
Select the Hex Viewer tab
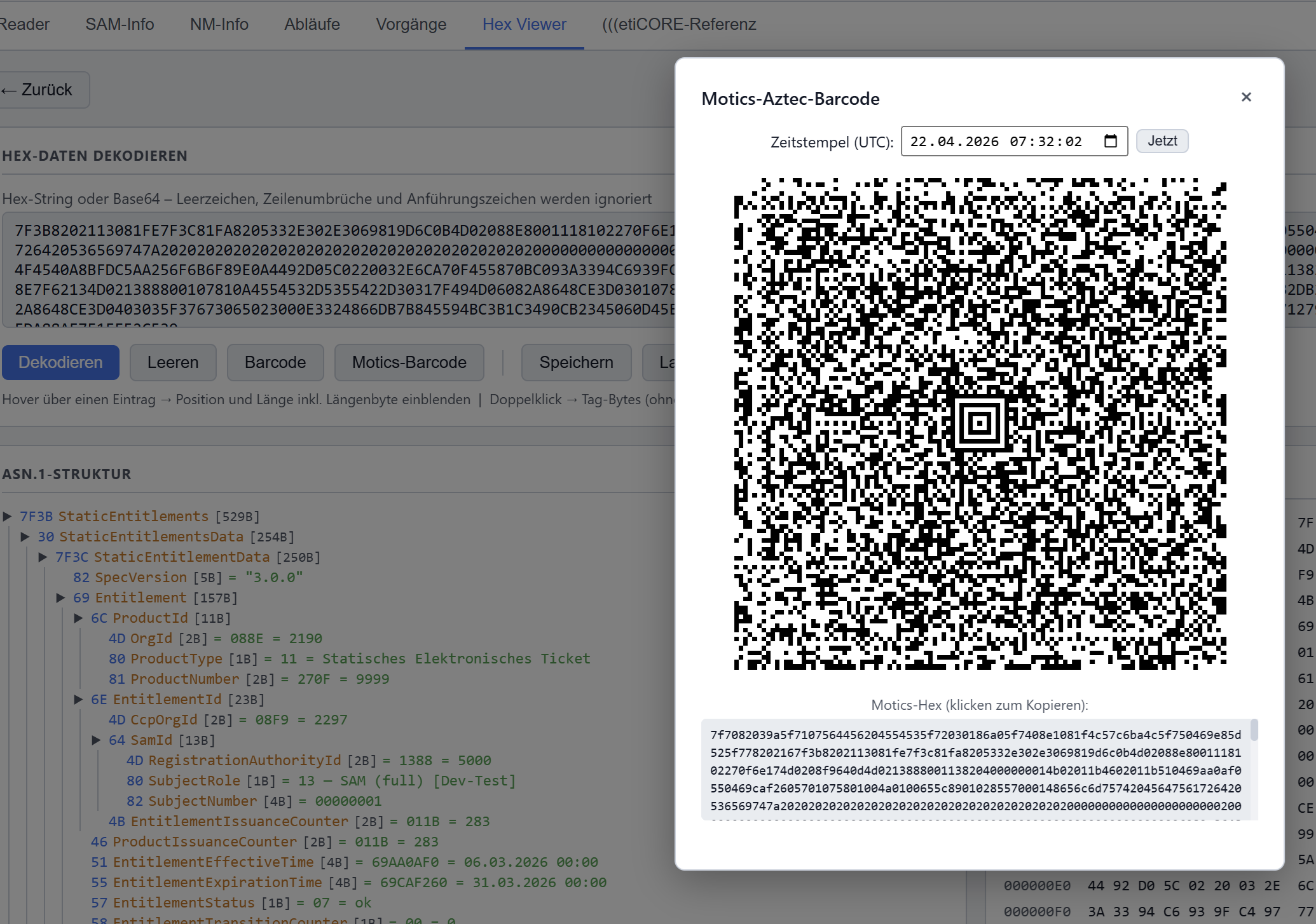524,24
